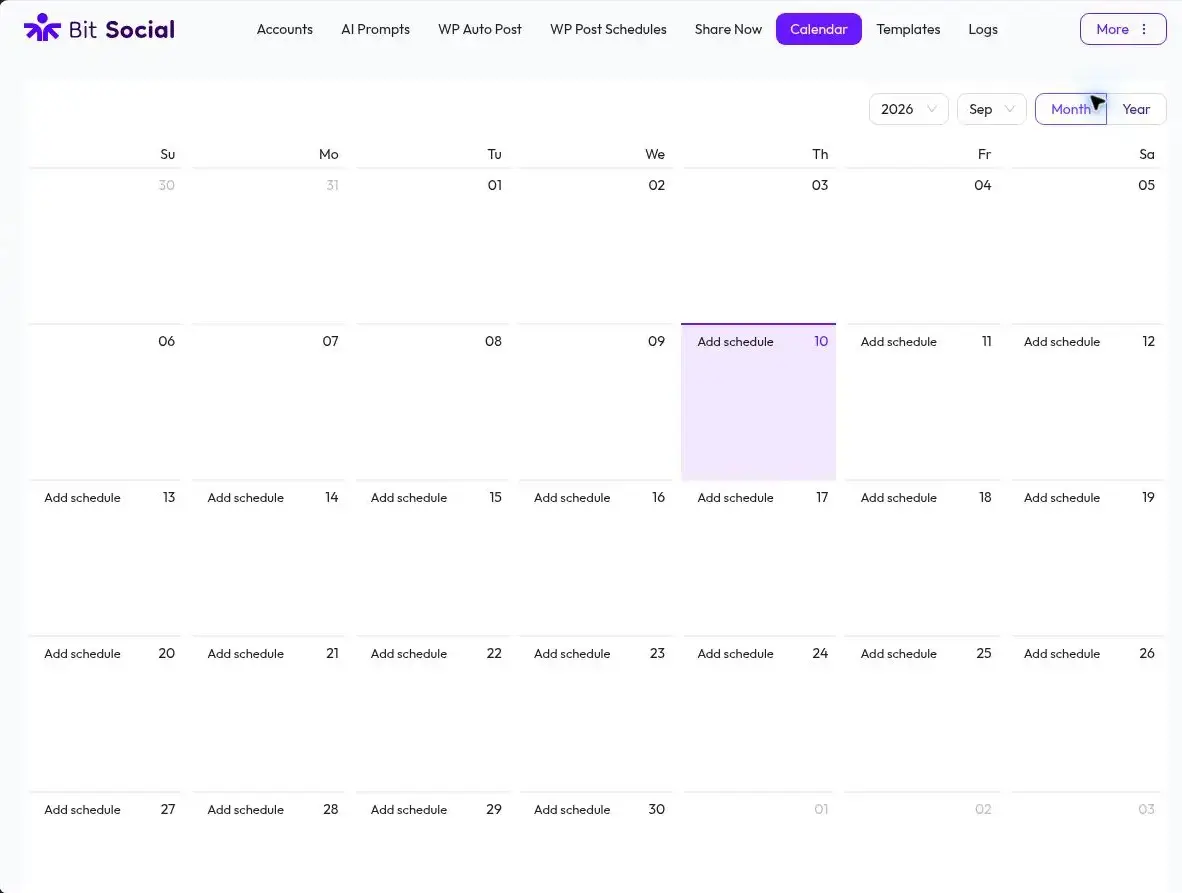Add schedule on day 23

572,653
